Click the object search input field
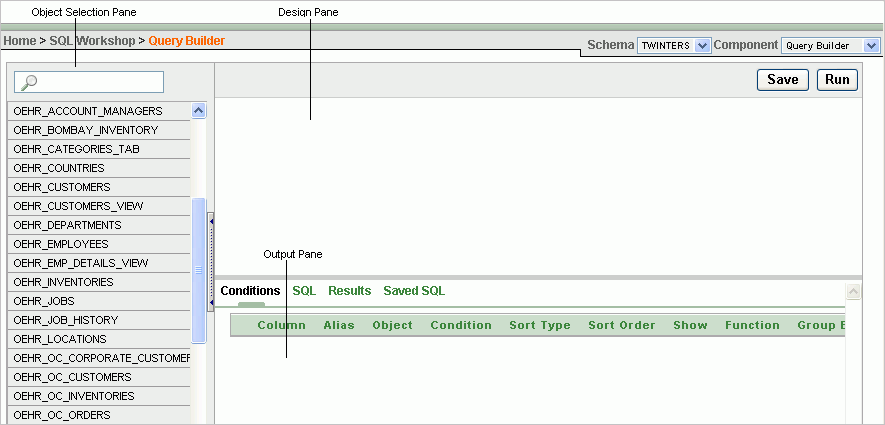Screen dimensions: 885x425 click(x=98, y=82)
